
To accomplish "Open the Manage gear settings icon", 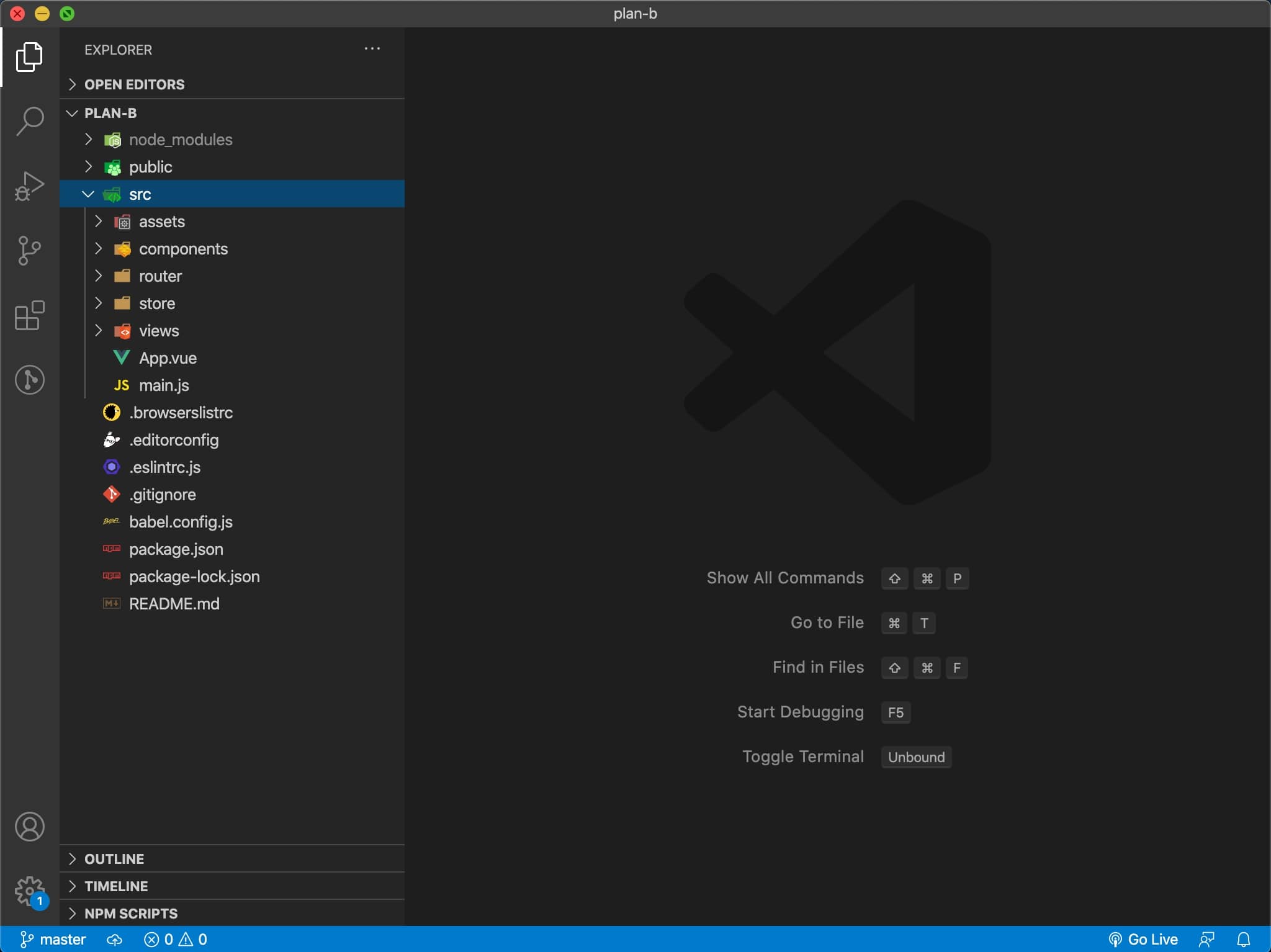I will point(30,891).
